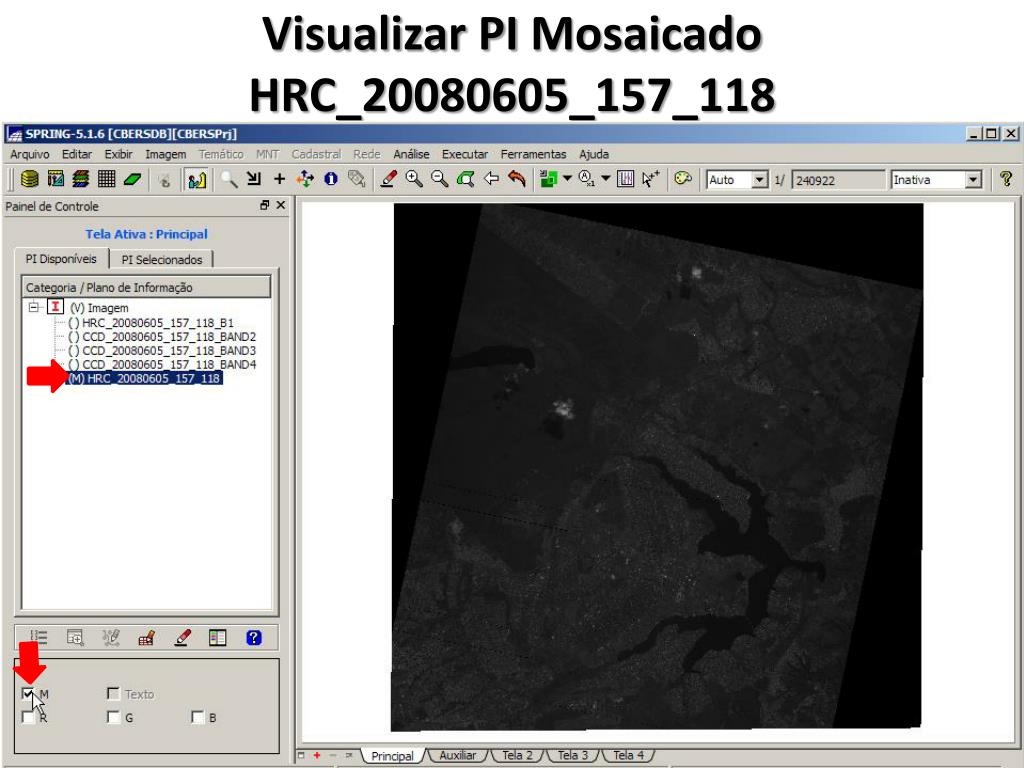This screenshot has height=768, width=1024.
Task: Select CCD_20080605_157_118_BAND4 layer
Action: click(162, 364)
